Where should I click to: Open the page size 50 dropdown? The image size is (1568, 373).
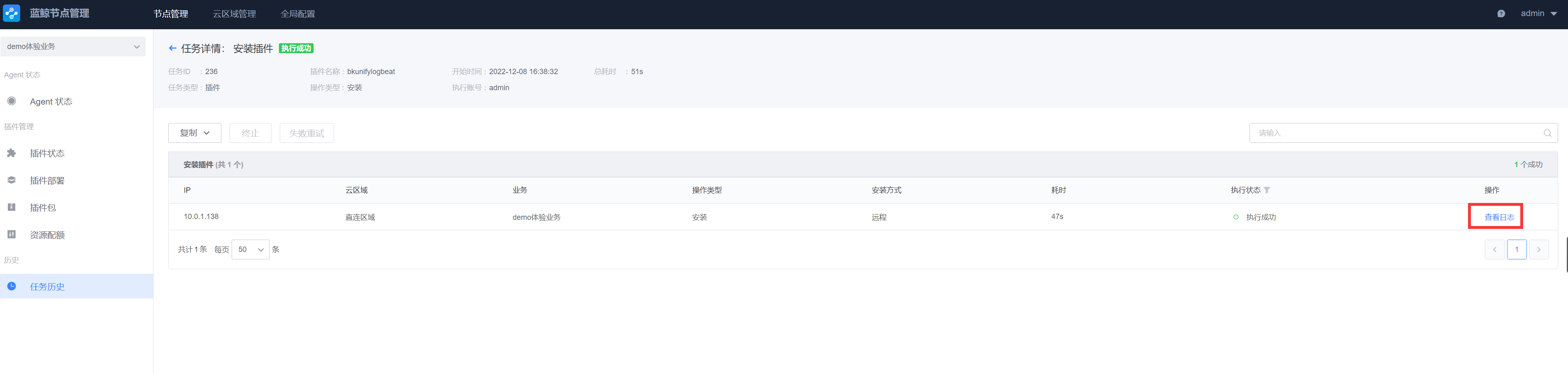click(250, 249)
